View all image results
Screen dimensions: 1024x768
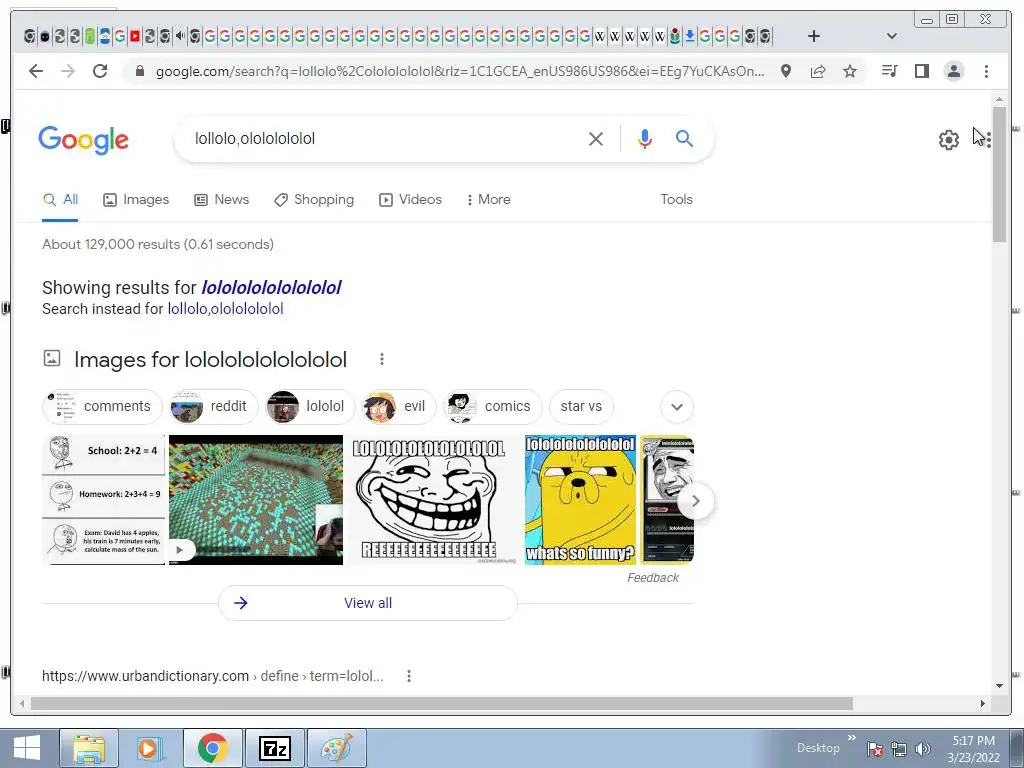pyautogui.click(x=368, y=603)
